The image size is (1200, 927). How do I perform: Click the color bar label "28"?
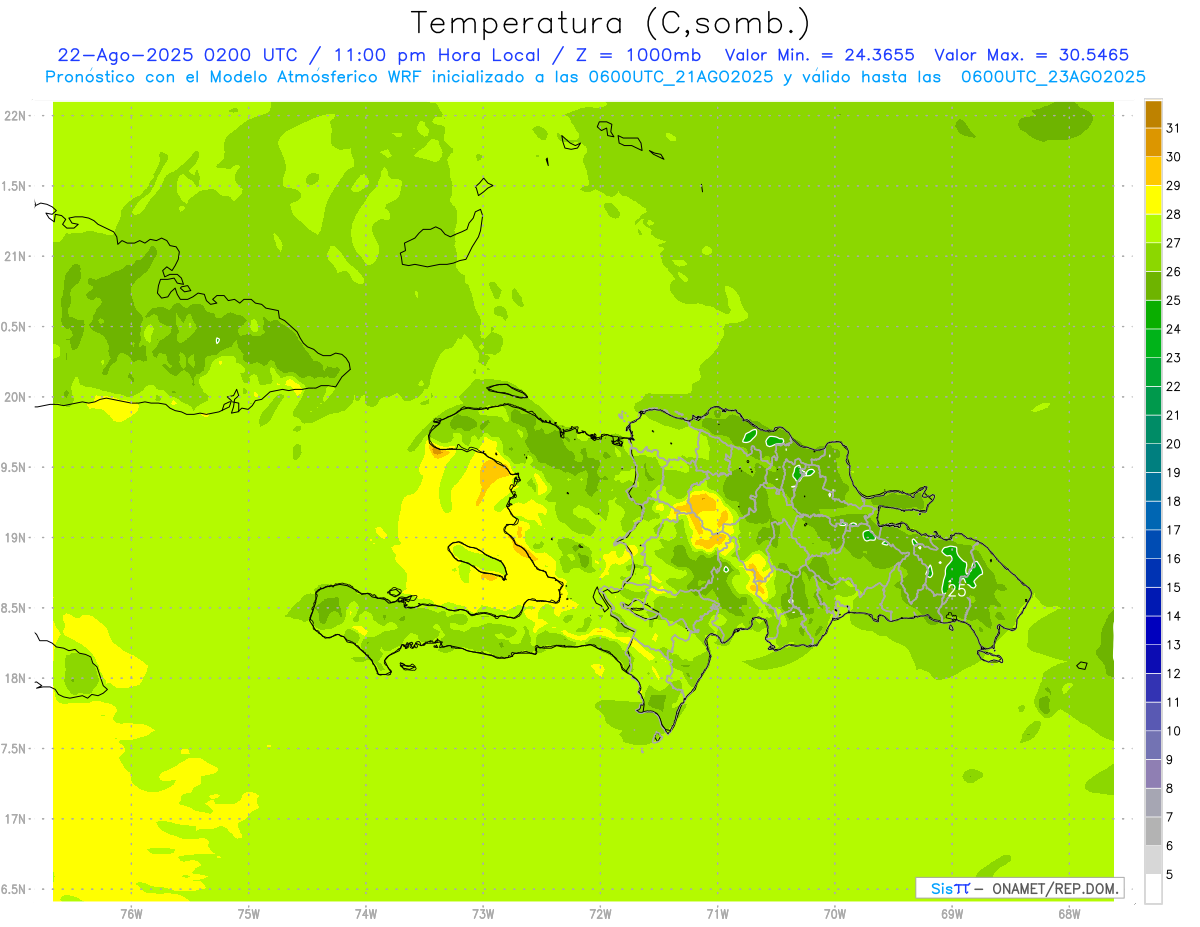point(1173,214)
